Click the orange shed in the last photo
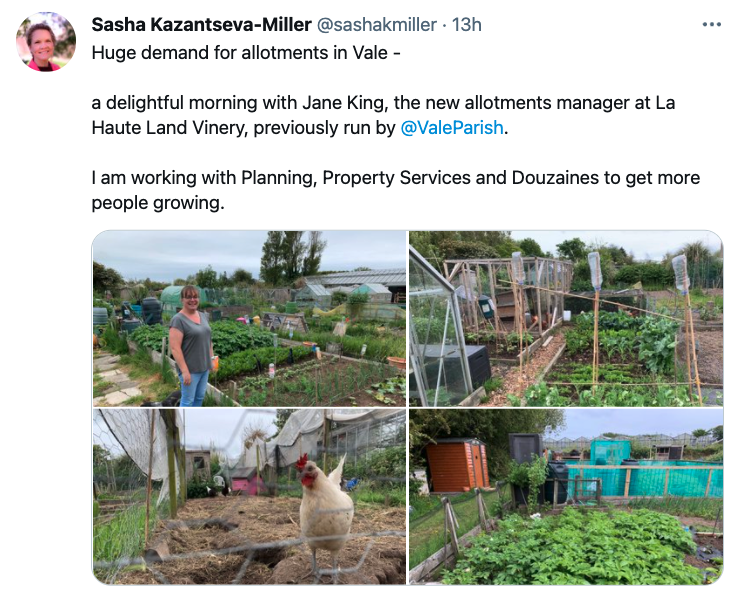This screenshot has height=595, width=736. pyautogui.click(x=457, y=465)
